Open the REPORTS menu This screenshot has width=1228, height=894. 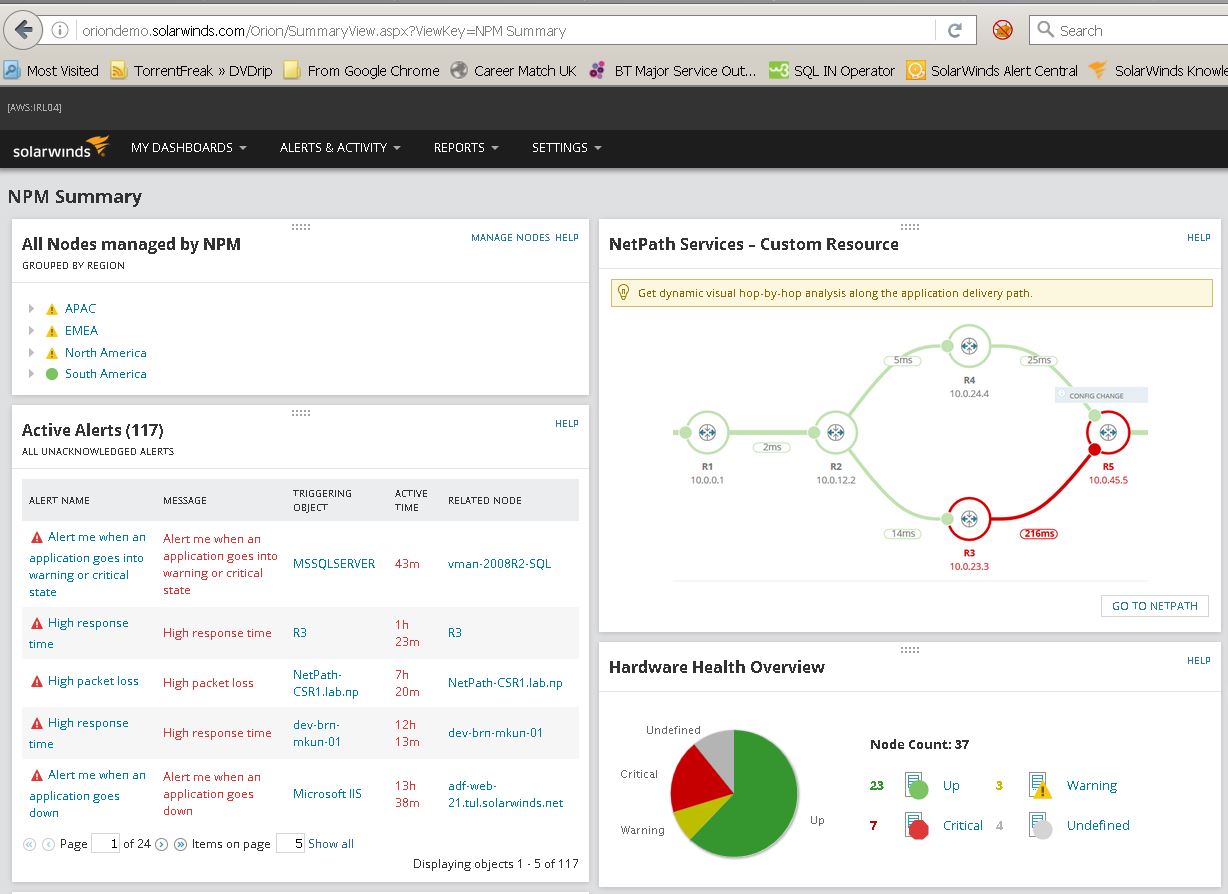coord(466,148)
